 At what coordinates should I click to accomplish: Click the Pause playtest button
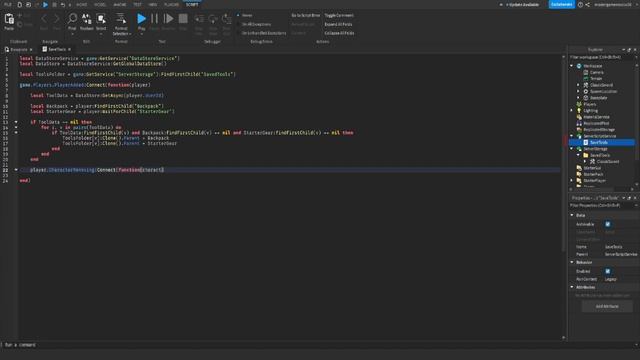pyautogui.click(x=154, y=19)
